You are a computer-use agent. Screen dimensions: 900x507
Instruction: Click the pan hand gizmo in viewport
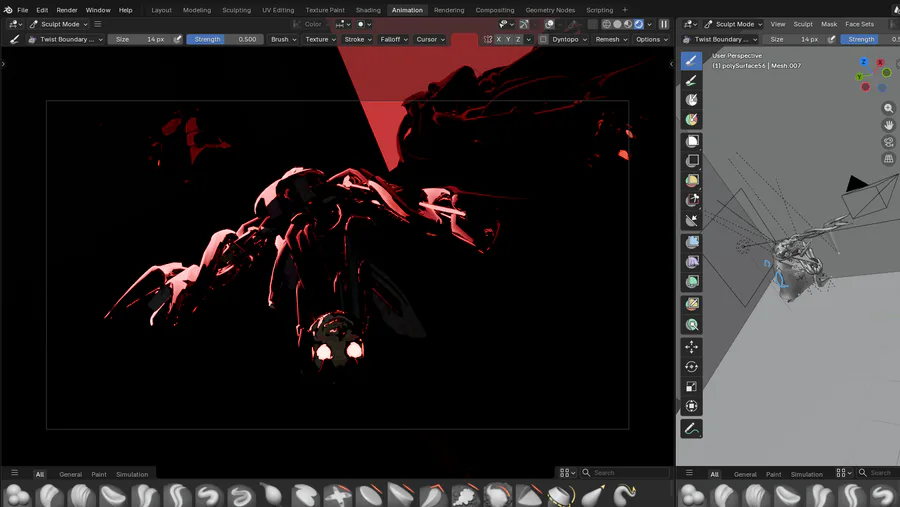888,125
